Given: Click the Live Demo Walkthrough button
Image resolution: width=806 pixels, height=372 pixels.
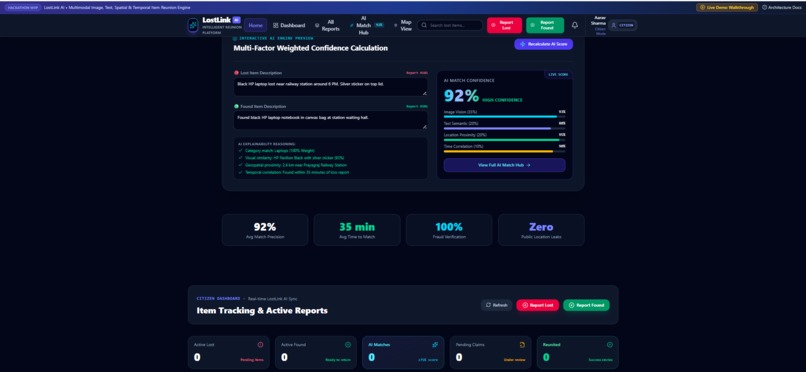Looking at the screenshot, I should coord(727,8).
